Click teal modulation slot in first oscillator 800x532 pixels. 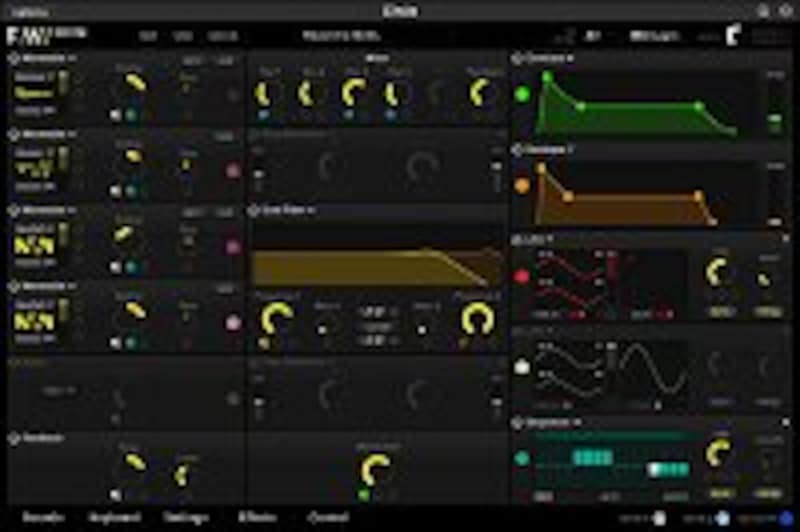point(132,115)
